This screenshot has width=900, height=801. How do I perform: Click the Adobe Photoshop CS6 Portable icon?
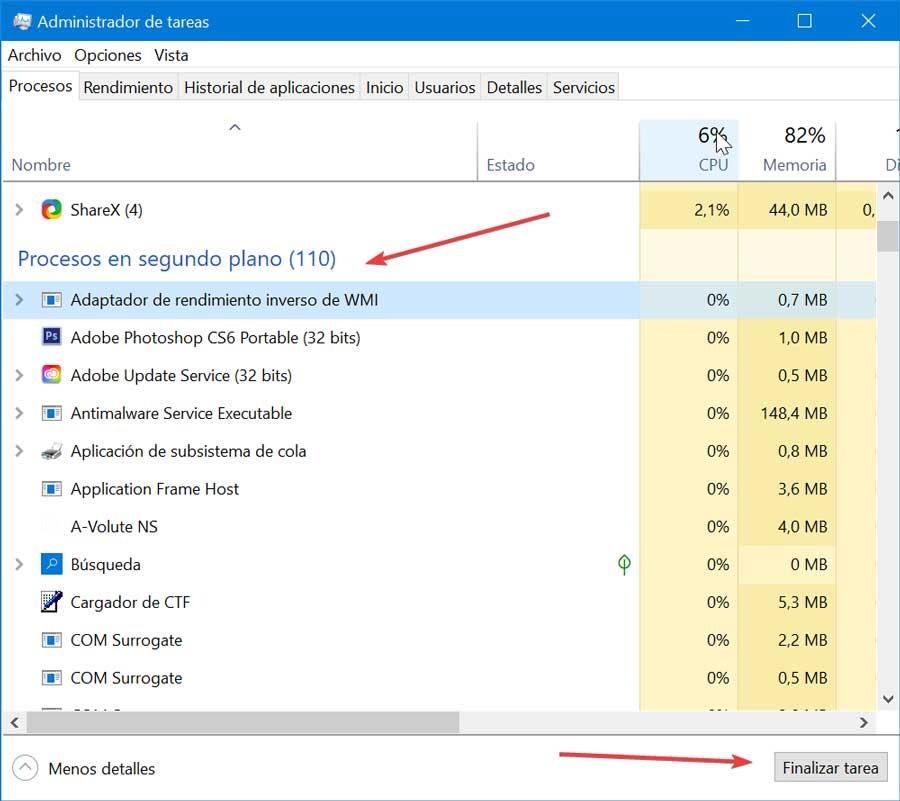point(51,336)
